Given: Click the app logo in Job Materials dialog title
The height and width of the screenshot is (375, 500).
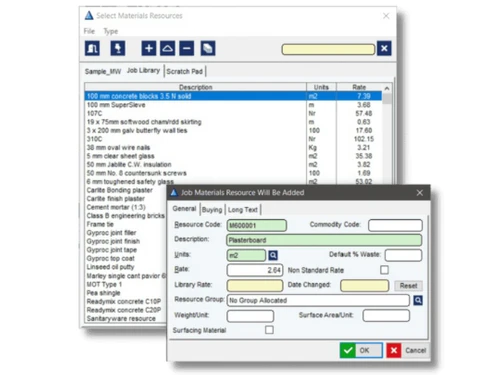Looking at the screenshot, I should pos(174,192).
